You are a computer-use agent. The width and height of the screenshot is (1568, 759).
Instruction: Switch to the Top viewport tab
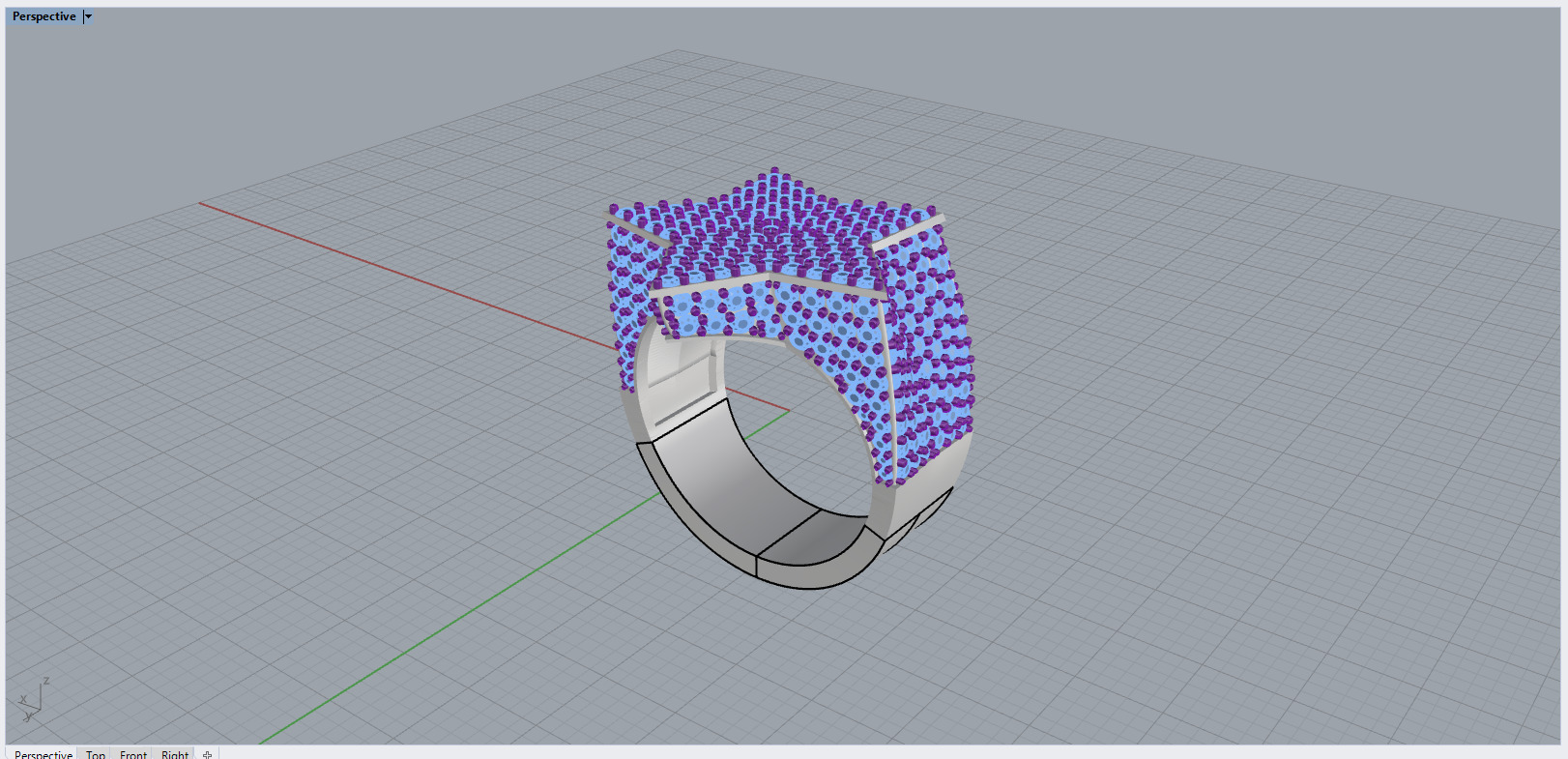[x=96, y=754]
